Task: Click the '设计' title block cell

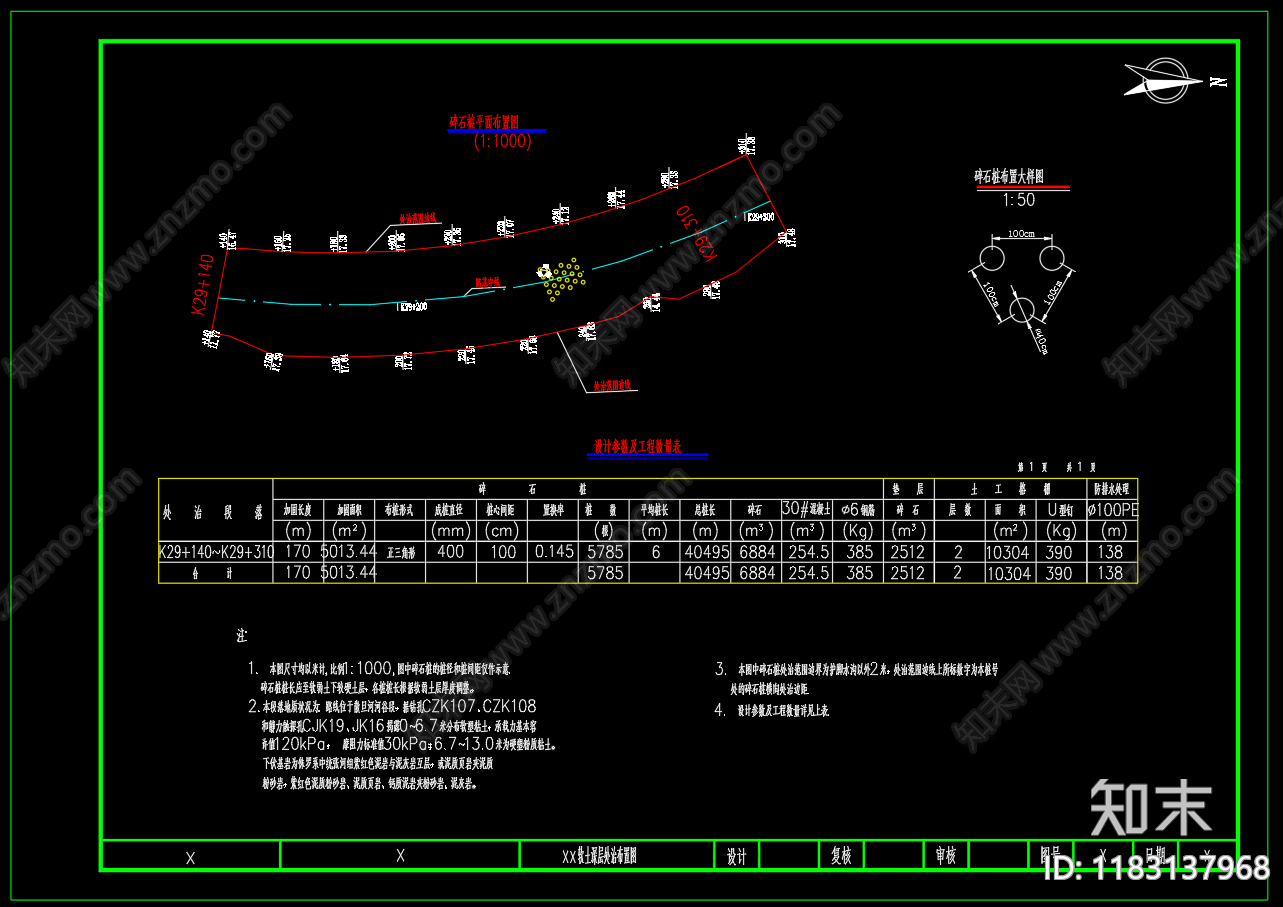Action: click(x=737, y=856)
